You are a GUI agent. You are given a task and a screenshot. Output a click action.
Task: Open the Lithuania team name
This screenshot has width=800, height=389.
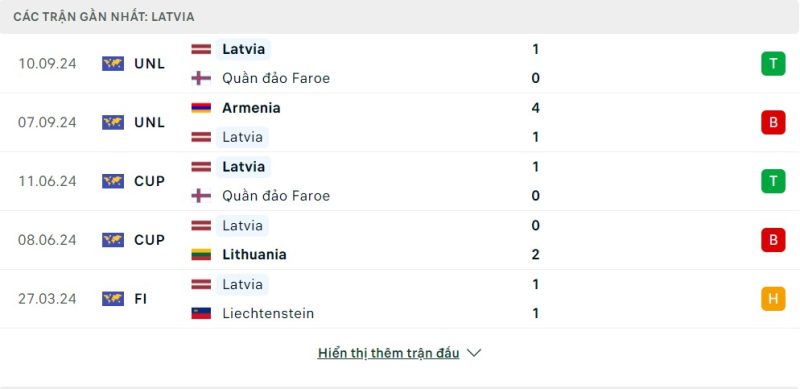(254, 254)
